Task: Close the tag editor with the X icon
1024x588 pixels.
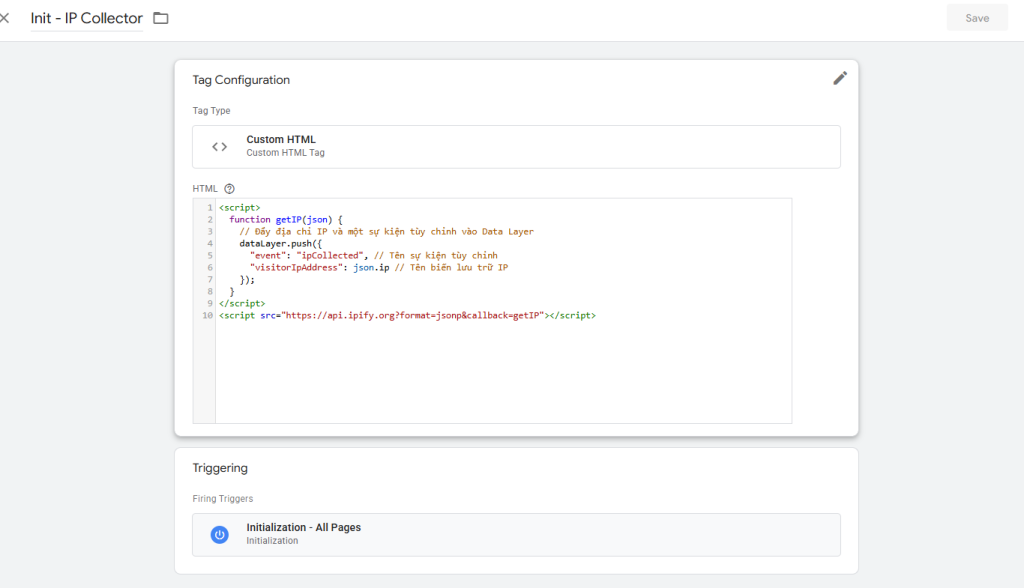Action: [x=5, y=18]
